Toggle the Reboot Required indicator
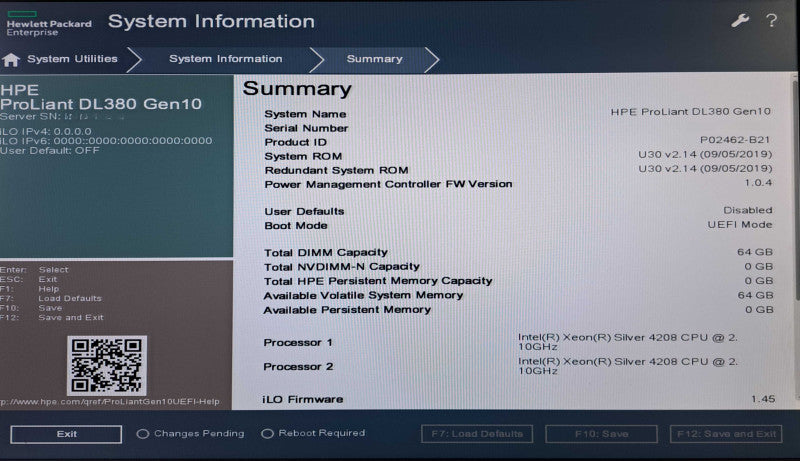This screenshot has width=800, height=461. [267, 433]
